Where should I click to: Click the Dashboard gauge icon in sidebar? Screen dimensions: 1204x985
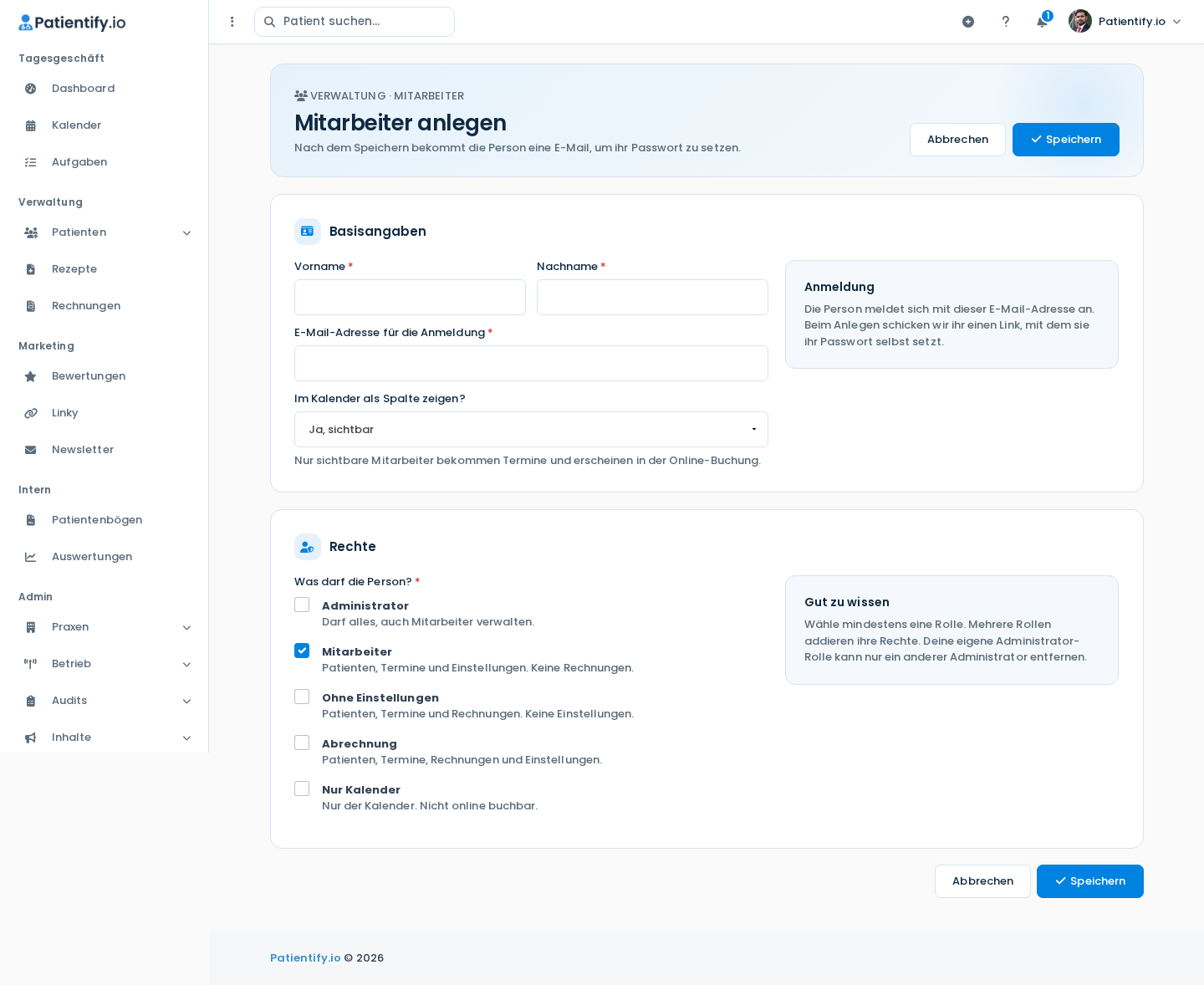coord(31,89)
